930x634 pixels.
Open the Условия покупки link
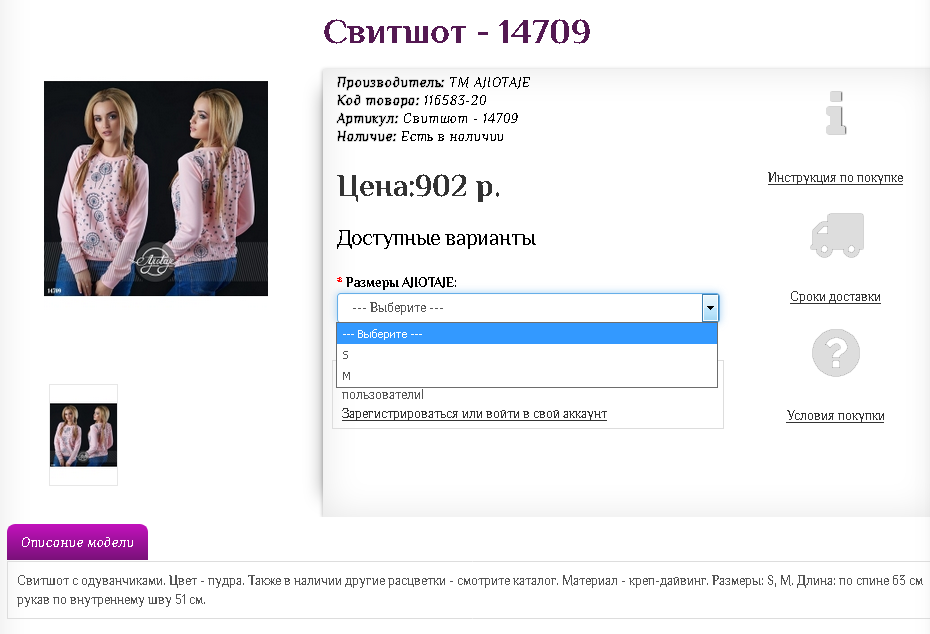point(835,416)
